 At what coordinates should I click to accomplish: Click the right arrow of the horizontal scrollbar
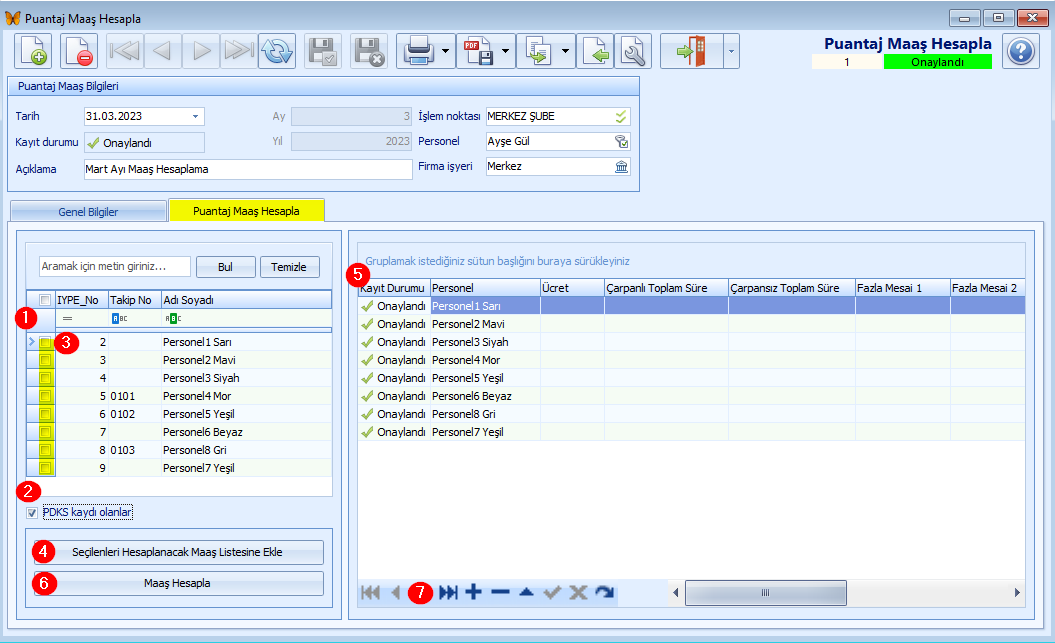tap(1017, 593)
